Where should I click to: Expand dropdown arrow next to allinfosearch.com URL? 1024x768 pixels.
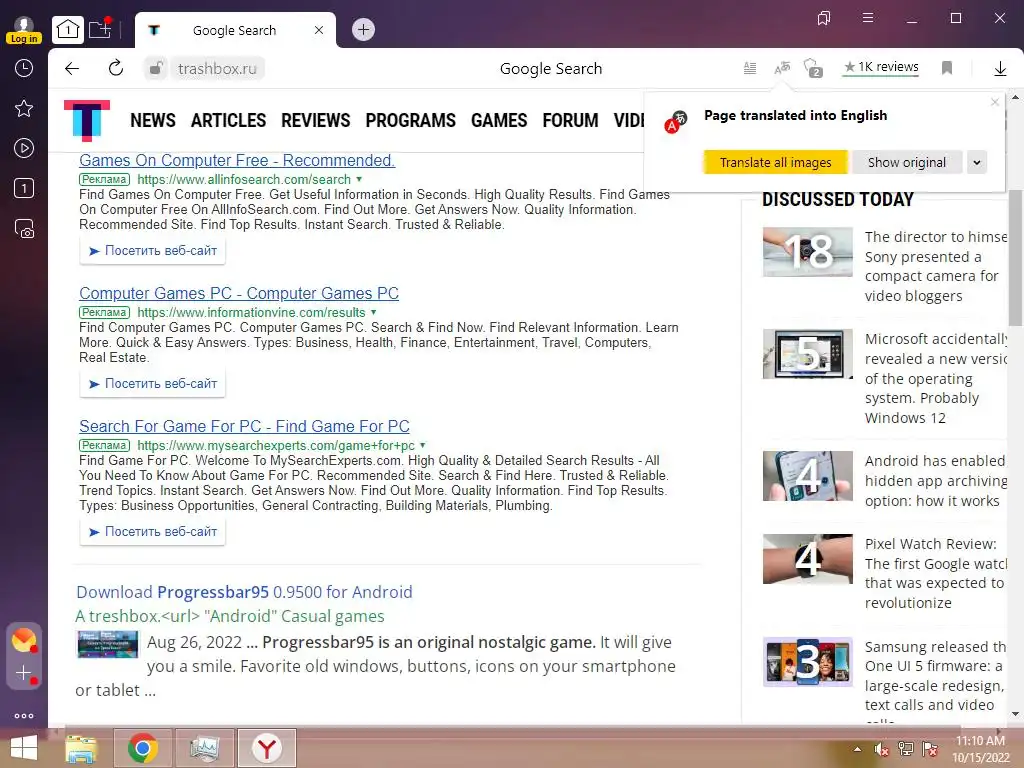click(359, 179)
